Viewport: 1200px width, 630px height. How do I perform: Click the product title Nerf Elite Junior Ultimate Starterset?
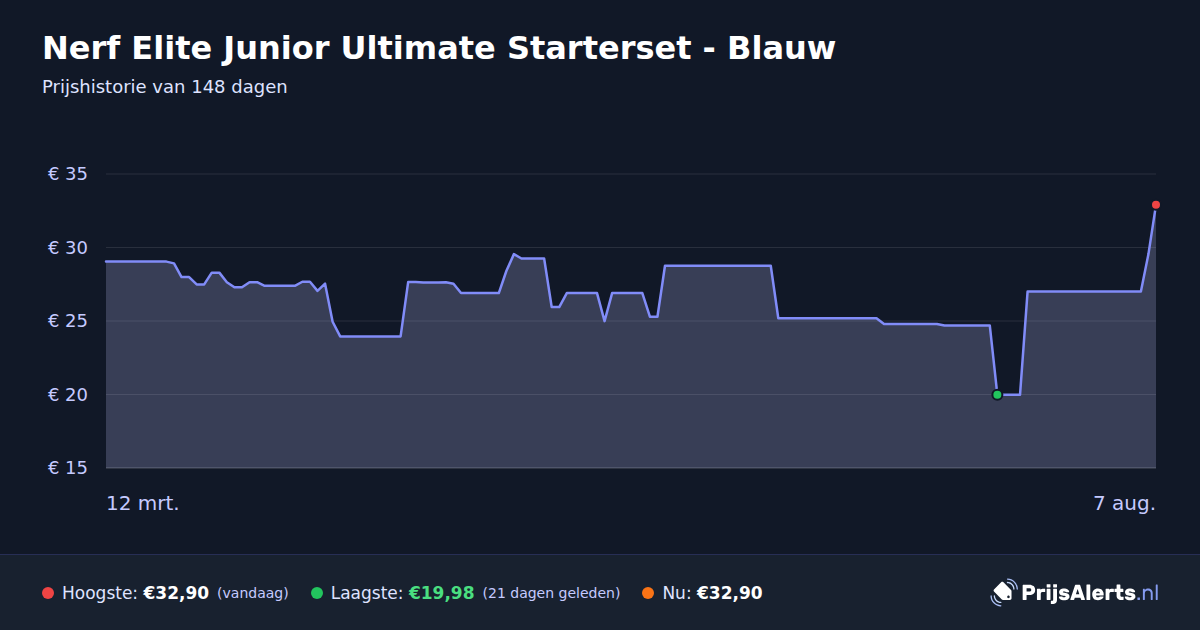(x=438, y=47)
